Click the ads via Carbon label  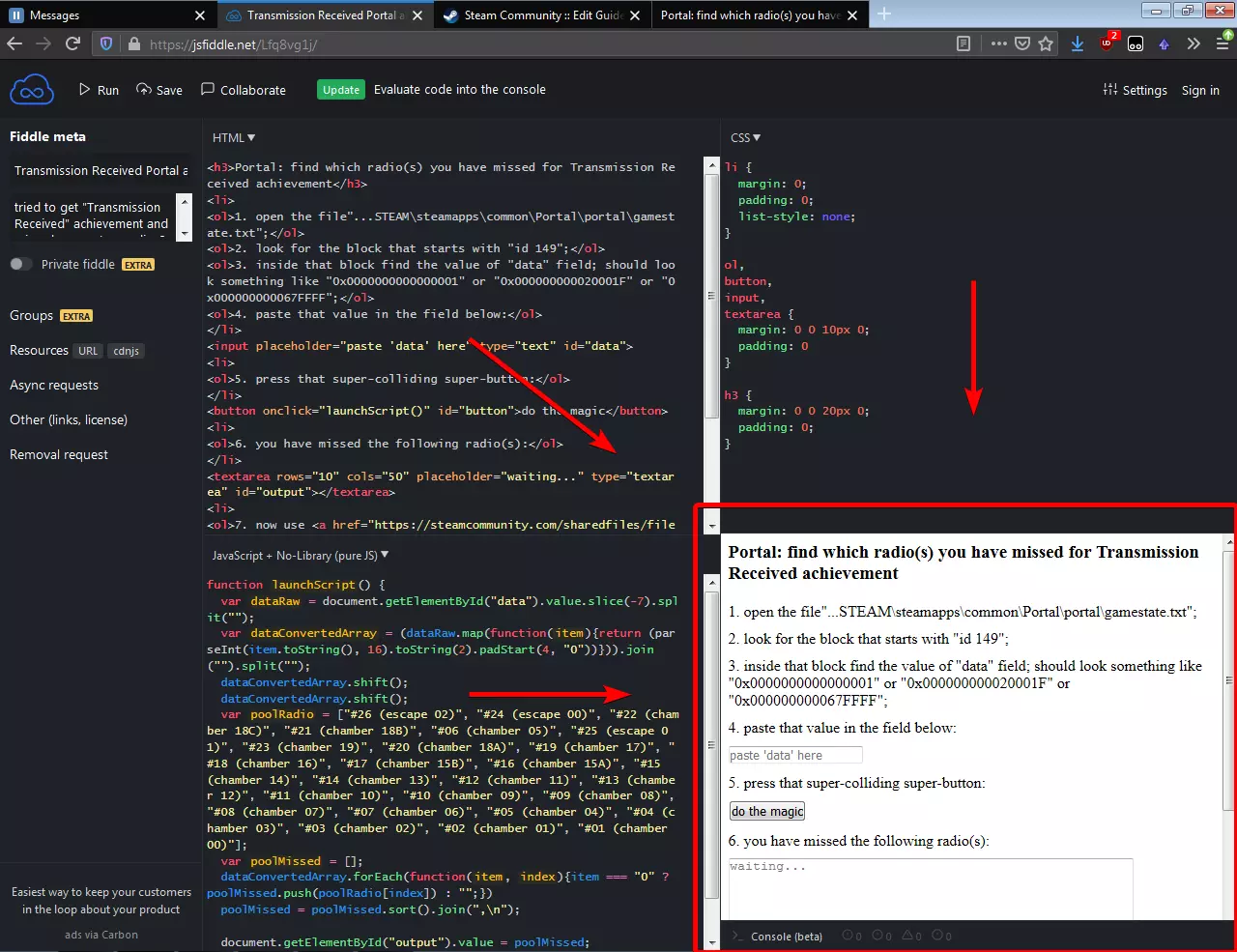(x=101, y=935)
